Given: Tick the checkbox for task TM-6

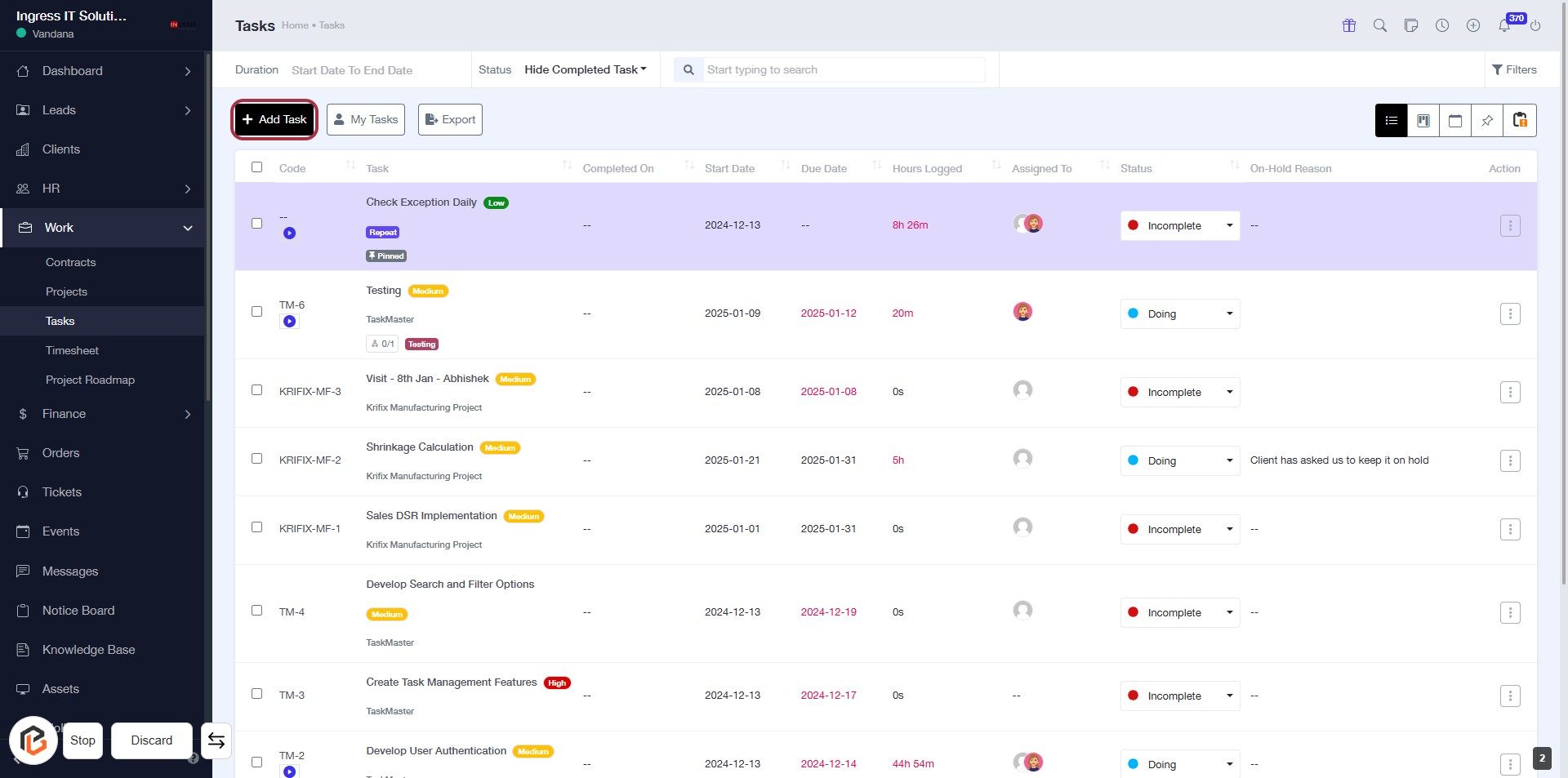Looking at the screenshot, I should [257, 312].
